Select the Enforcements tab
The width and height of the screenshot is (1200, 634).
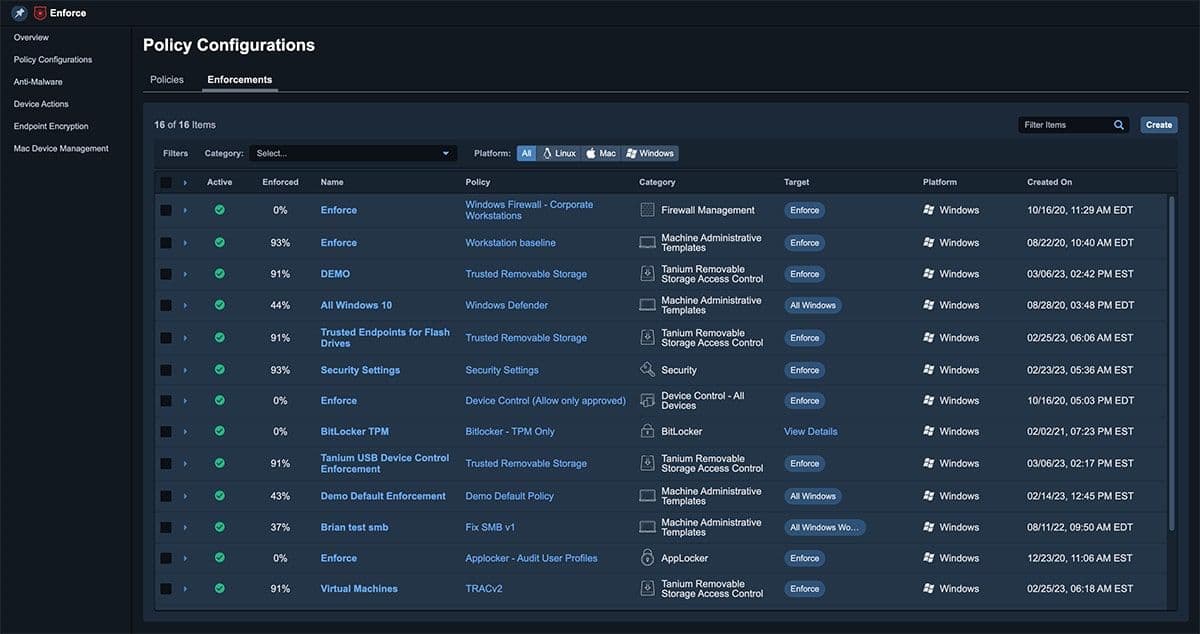(x=240, y=79)
